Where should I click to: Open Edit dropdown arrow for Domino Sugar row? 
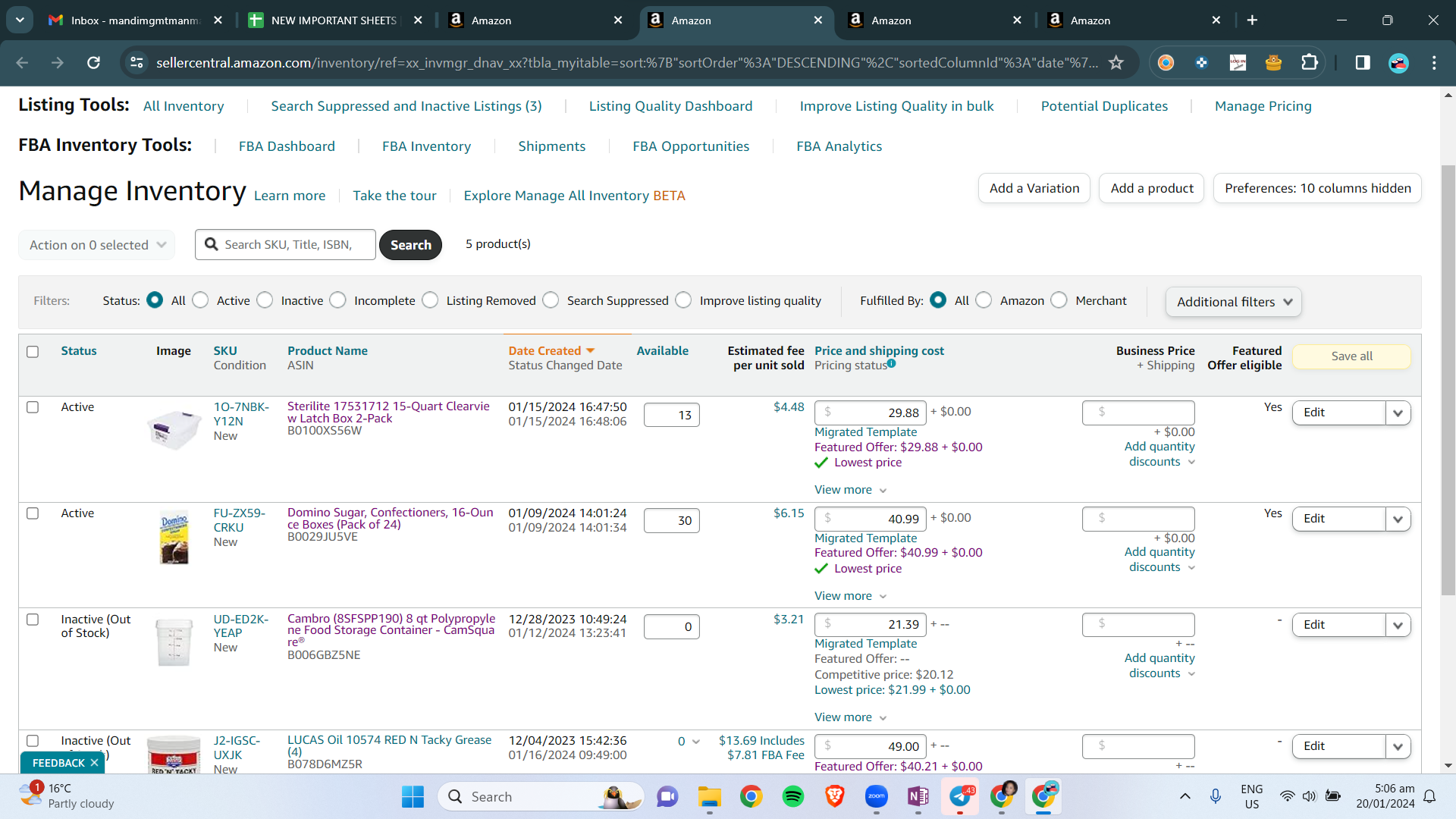(1398, 519)
